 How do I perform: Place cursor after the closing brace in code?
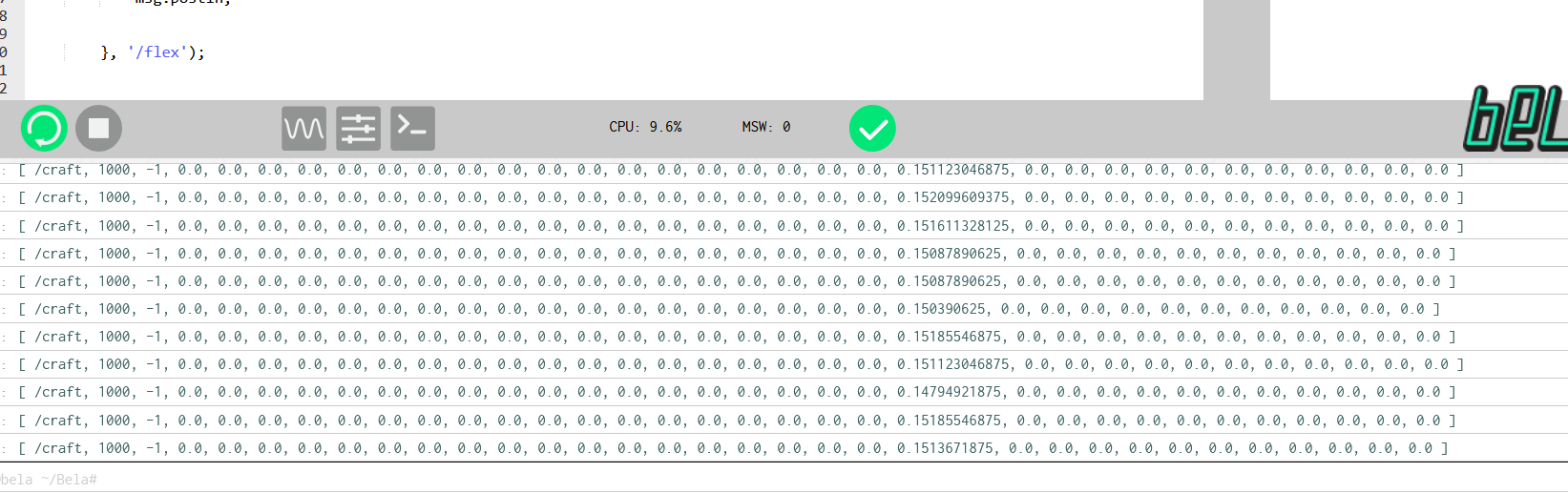pos(110,52)
